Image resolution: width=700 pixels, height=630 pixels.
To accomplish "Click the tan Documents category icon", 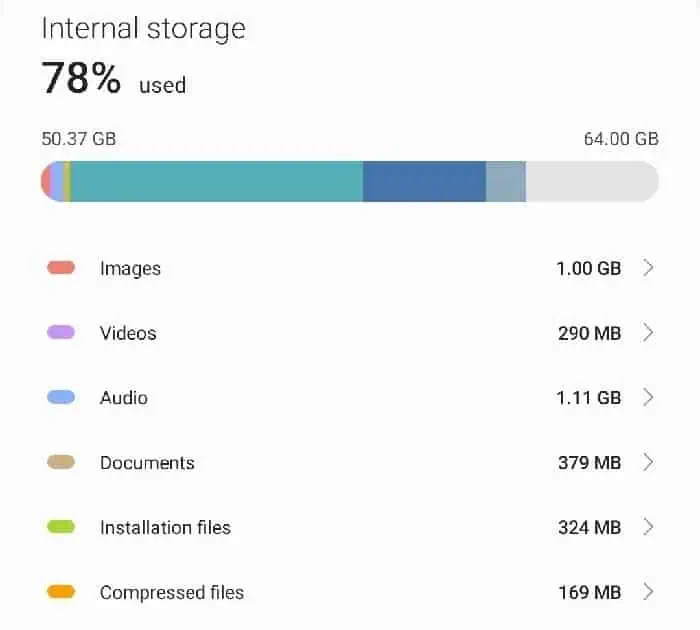I will (x=61, y=462).
